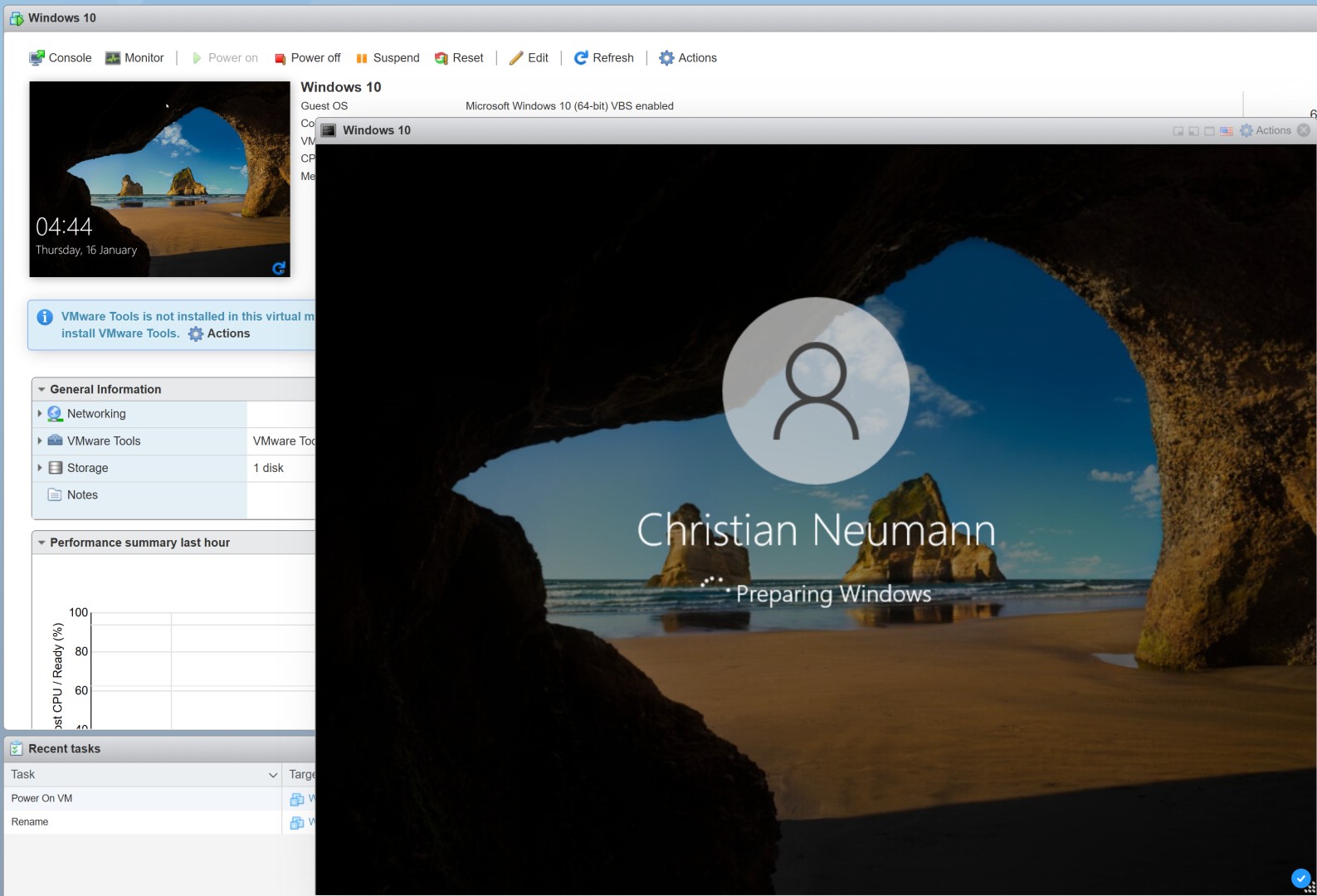The width and height of the screenshot is (1317, 896).
Task: Expand the Networking row
Action: 39,413
